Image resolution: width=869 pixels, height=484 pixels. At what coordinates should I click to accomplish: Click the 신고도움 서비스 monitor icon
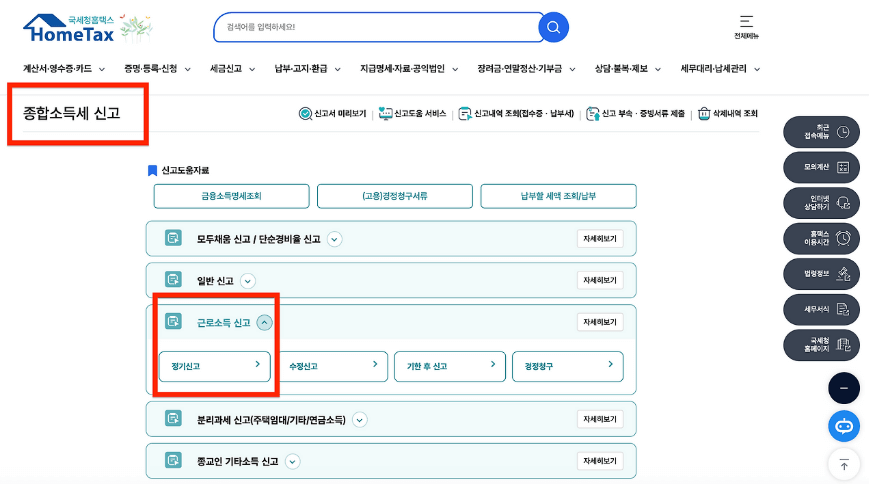pyautogui.click(x=385, y=114)
